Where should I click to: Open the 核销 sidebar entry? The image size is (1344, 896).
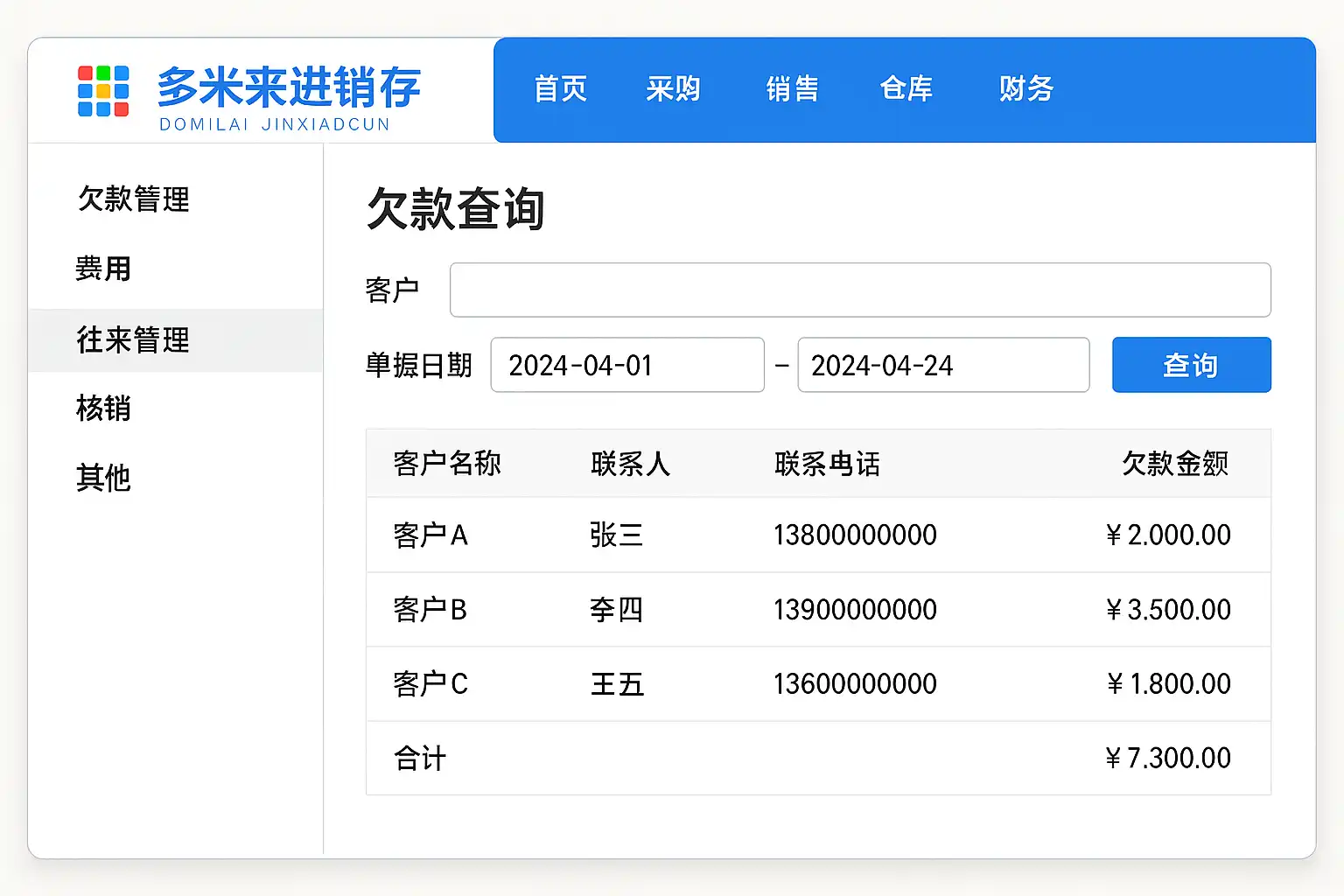(x=103, y=409)
